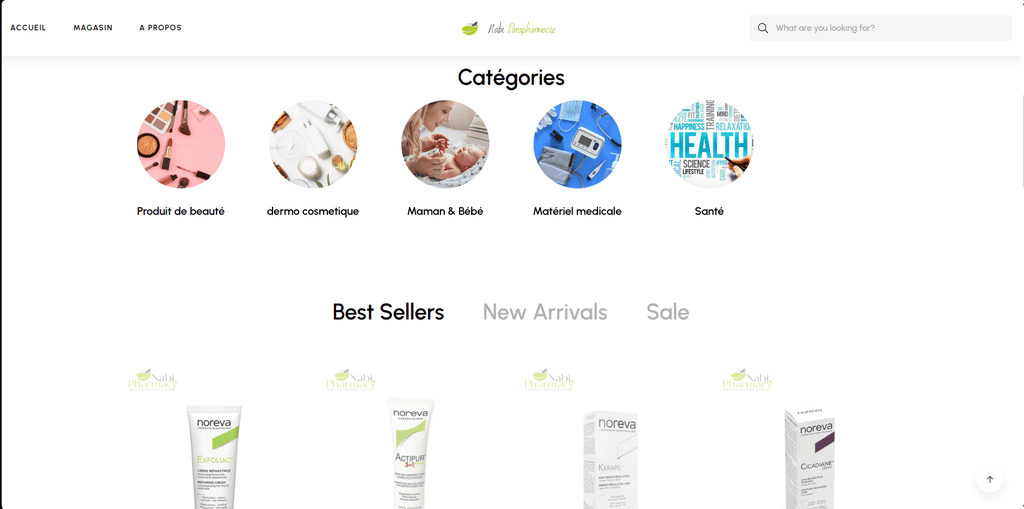Click the Santé category label
Image resolution: width=1024 pixels, height=509 pixels.
709,211
